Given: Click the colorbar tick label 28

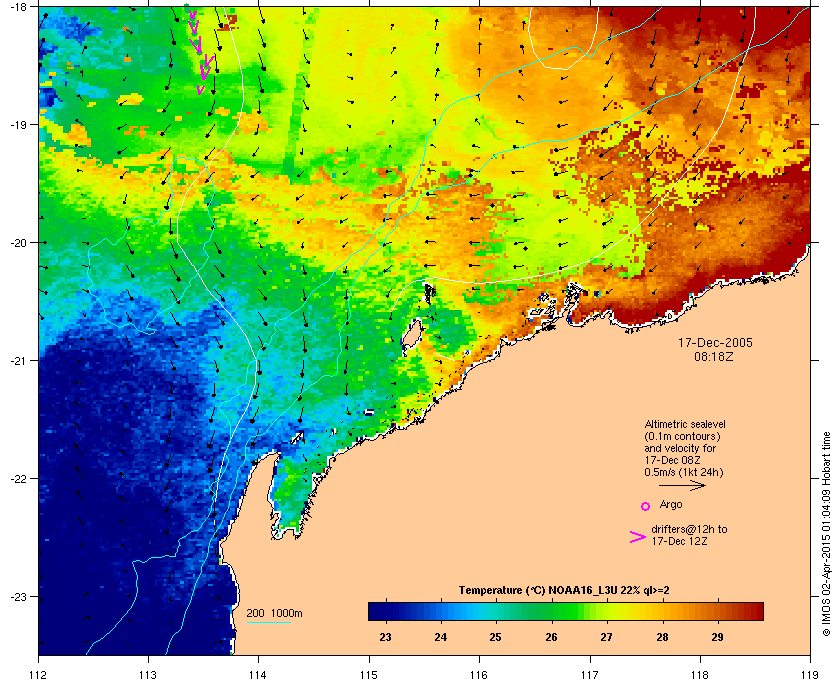Looking at the screenshot, I should [x=662, y=637].
